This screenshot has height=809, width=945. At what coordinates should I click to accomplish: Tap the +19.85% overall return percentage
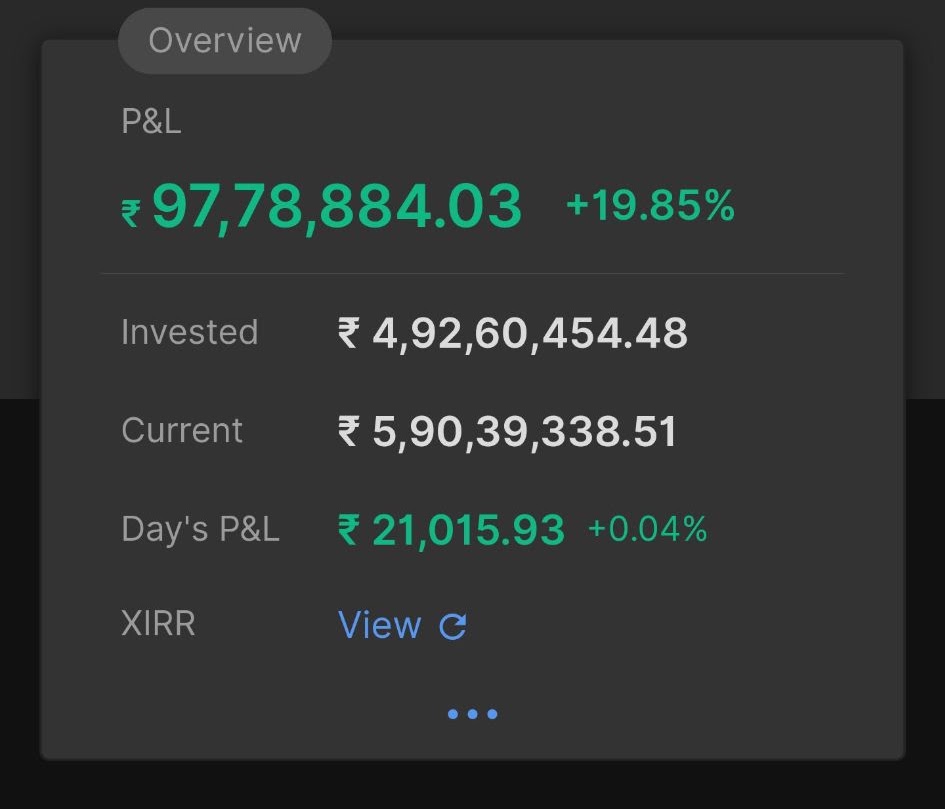point(650,205)
